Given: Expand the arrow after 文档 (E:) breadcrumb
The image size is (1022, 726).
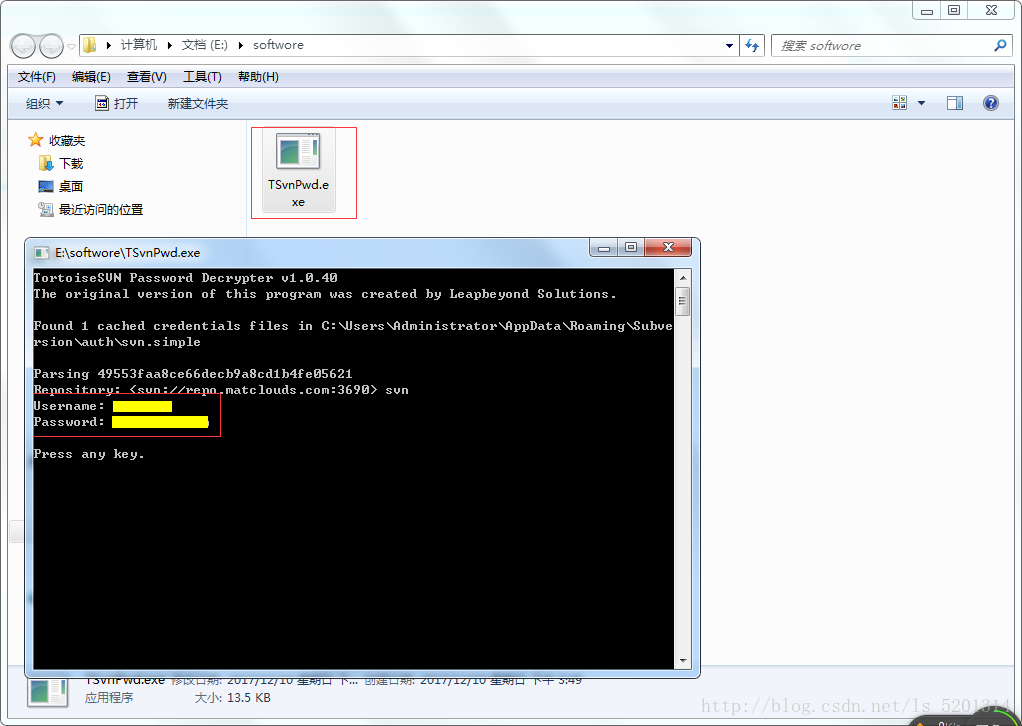Looking at the screenshot, I should (x=241, y=45).
